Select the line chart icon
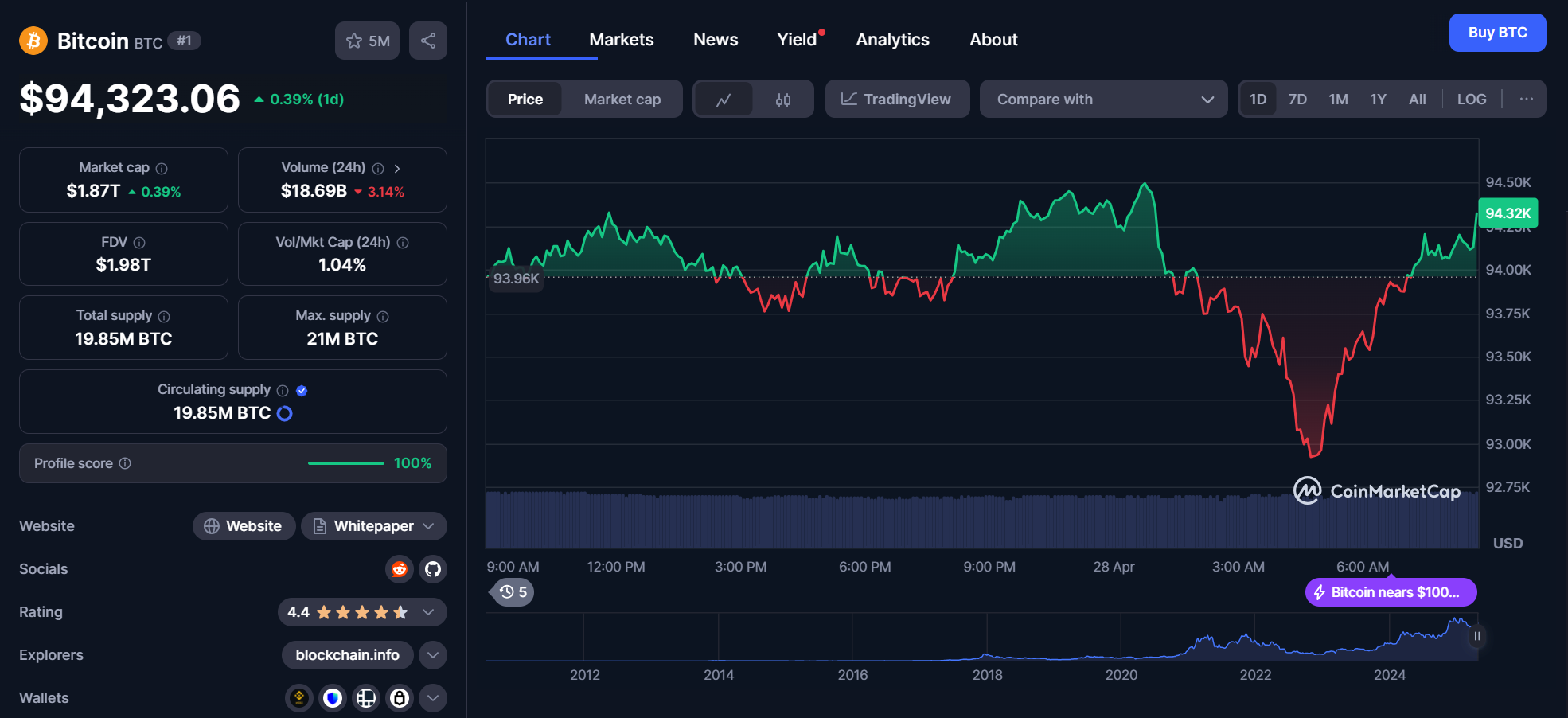 tap(724, 99)
